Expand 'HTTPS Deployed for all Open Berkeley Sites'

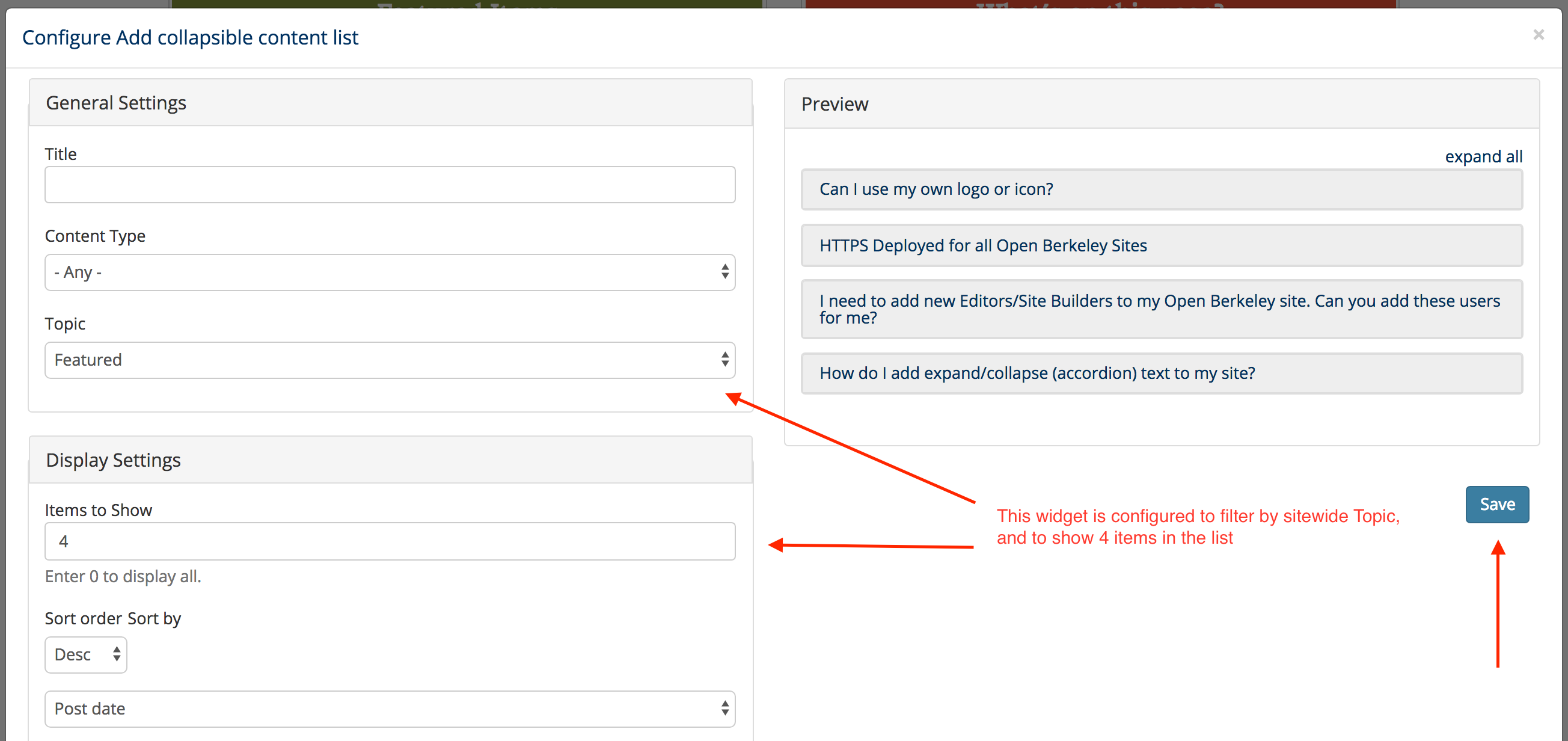pos(1162,245)
